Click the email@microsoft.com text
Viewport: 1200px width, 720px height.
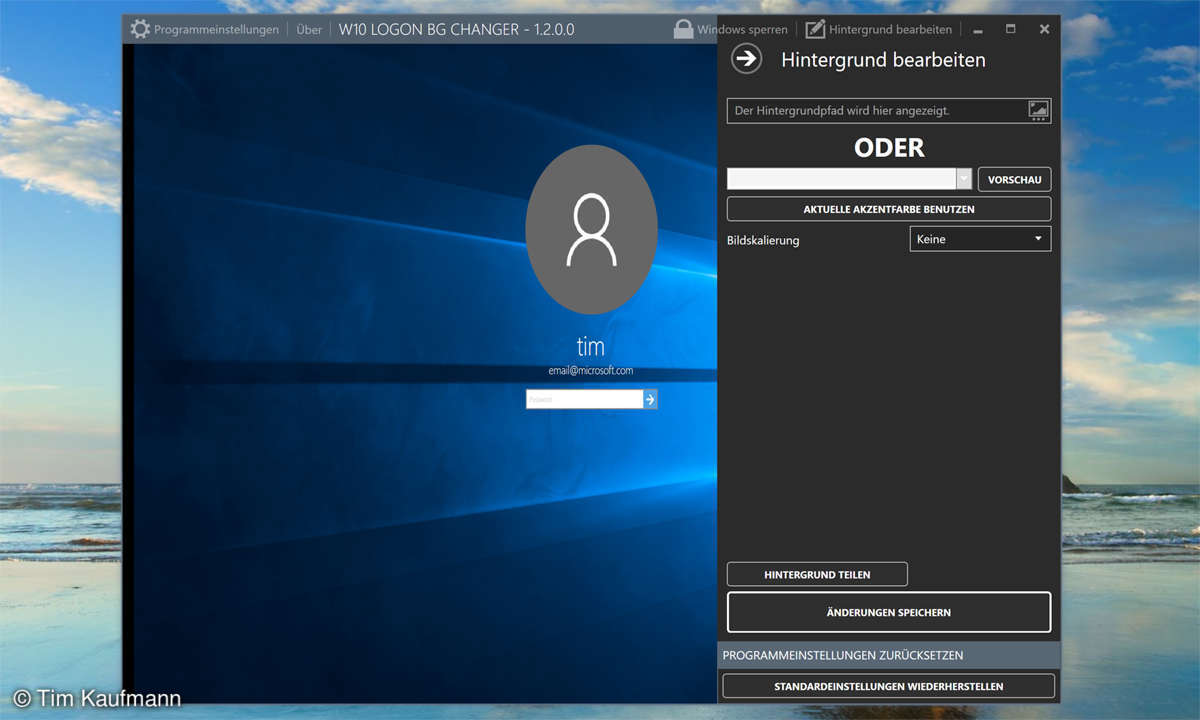(591, 371)
